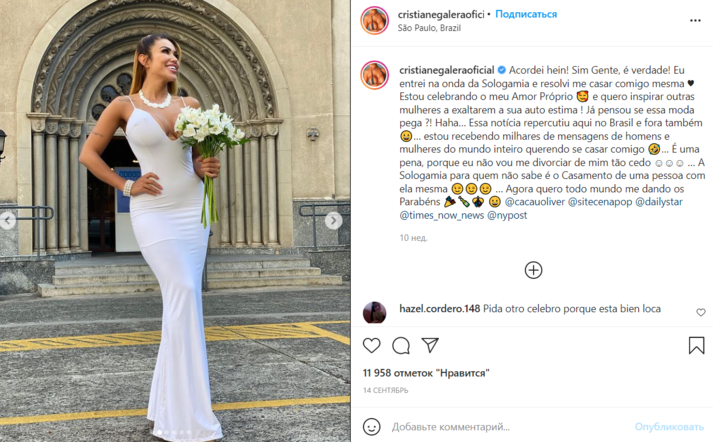Open @nypost mention link
Image resolution: width=713 pixels, height=442 pixels.
[x=507, y=215]
